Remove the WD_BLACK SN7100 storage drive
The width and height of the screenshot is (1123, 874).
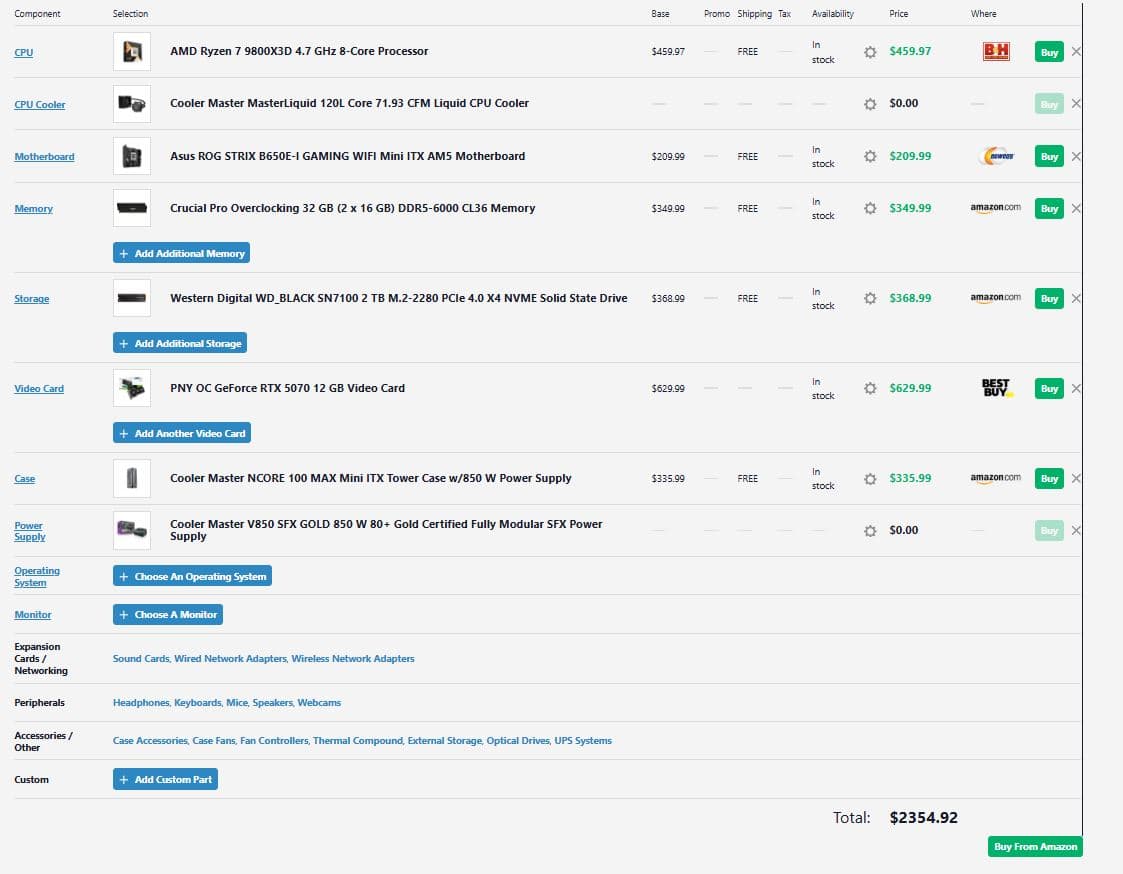(1076, 298)
